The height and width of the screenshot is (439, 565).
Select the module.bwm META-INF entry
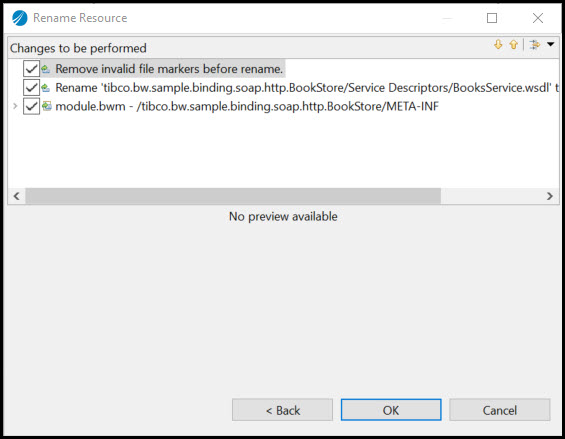[x=247, y=106]
